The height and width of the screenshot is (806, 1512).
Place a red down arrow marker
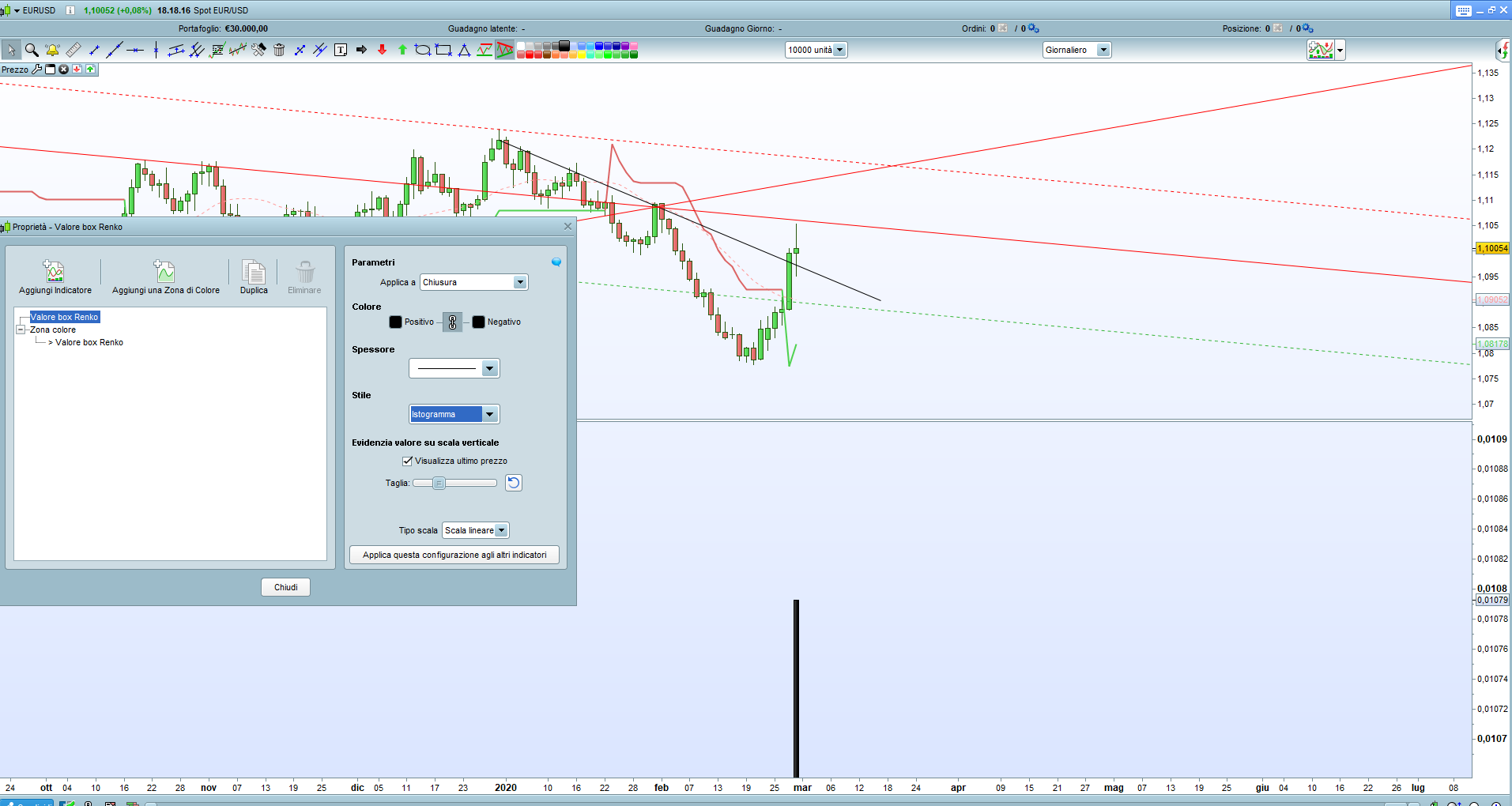(382, 50)
